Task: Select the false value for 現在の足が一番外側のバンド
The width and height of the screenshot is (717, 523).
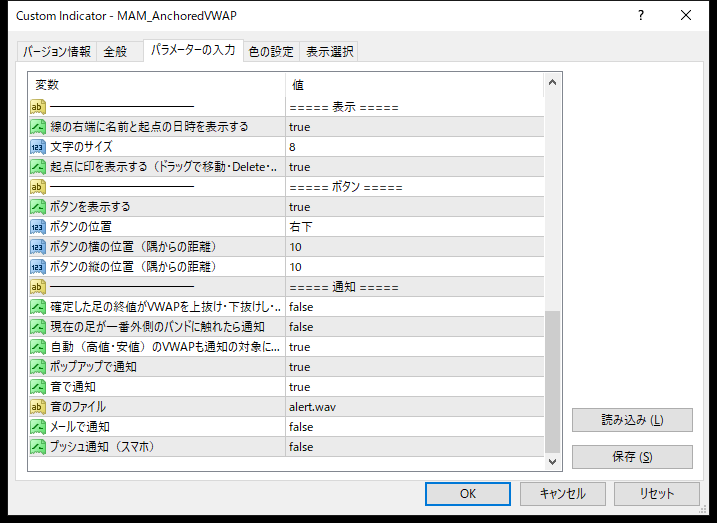Action: [415, 327]
